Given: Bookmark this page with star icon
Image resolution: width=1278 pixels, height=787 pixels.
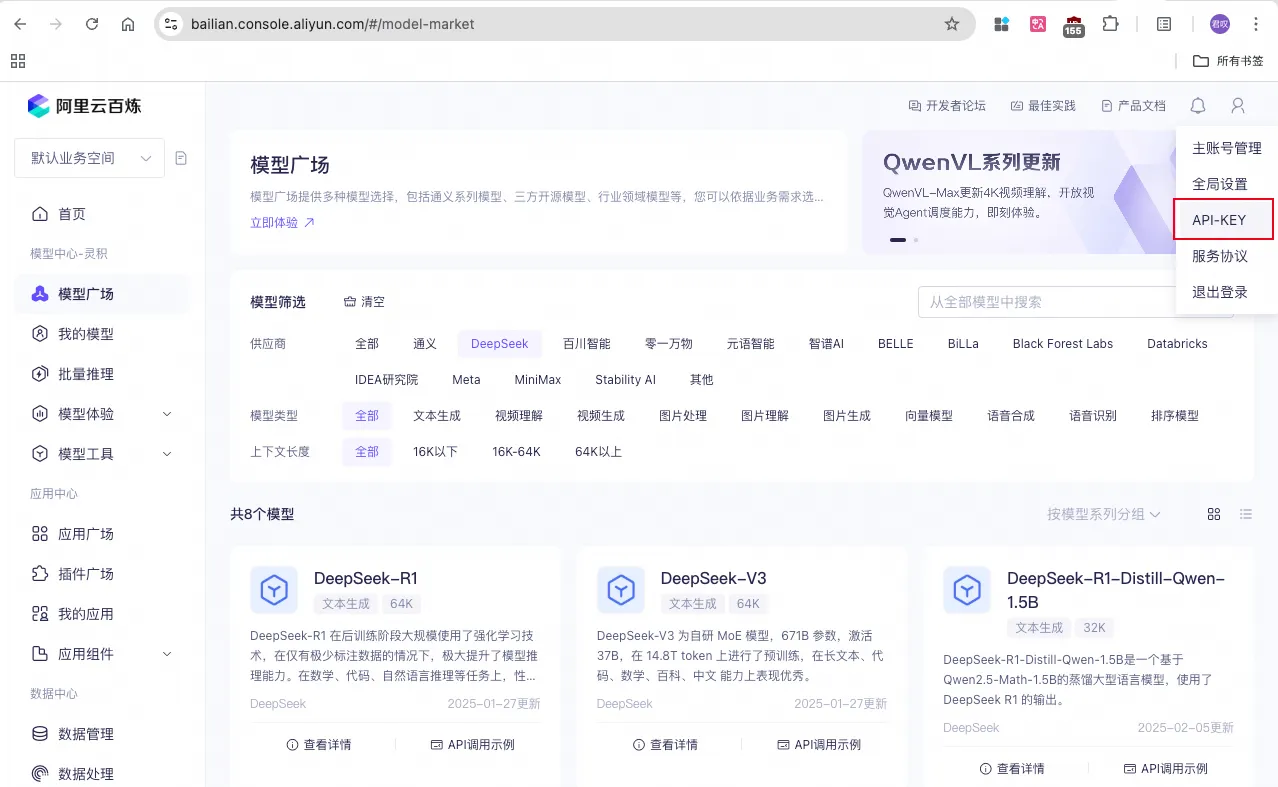Looking at the screenshot, I should point(952,24).
